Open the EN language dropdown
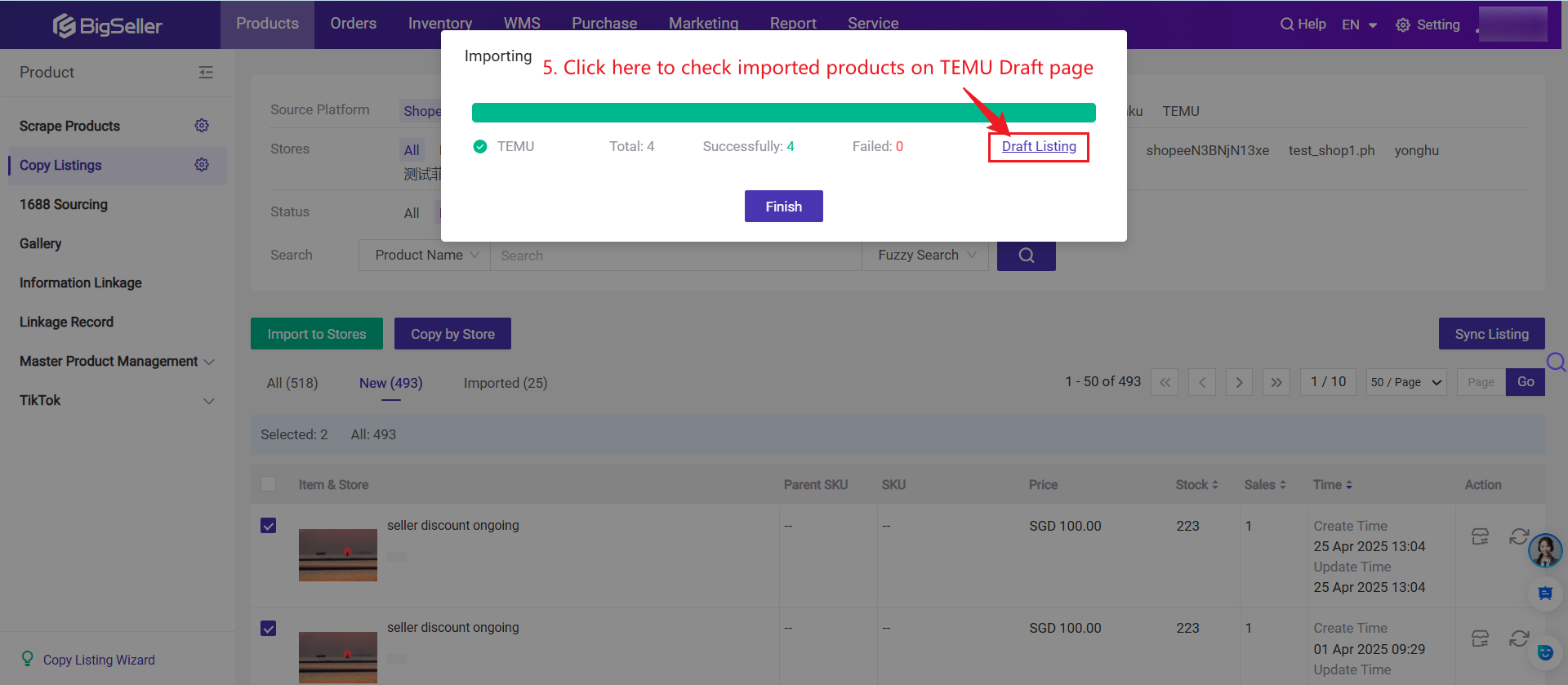 1360,25
